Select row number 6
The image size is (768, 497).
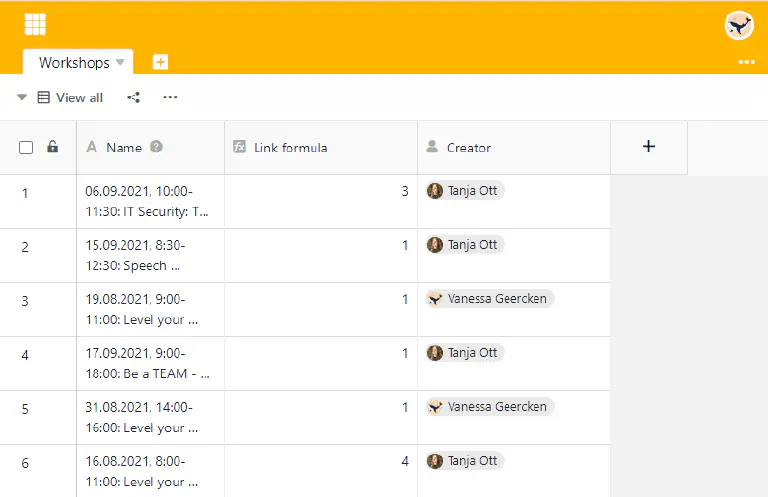coord(26,462)
